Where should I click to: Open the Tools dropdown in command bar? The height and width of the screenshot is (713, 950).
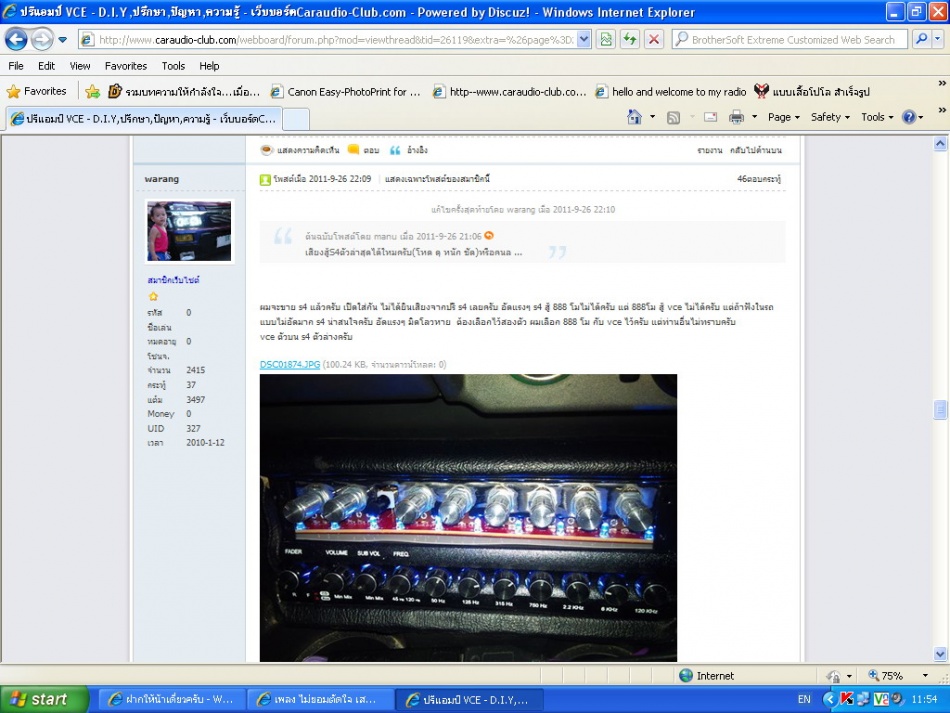(877, 117)
